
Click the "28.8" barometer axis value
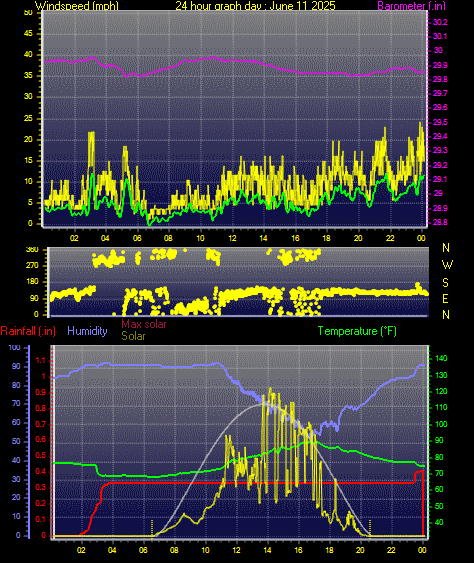coord(440,223)
